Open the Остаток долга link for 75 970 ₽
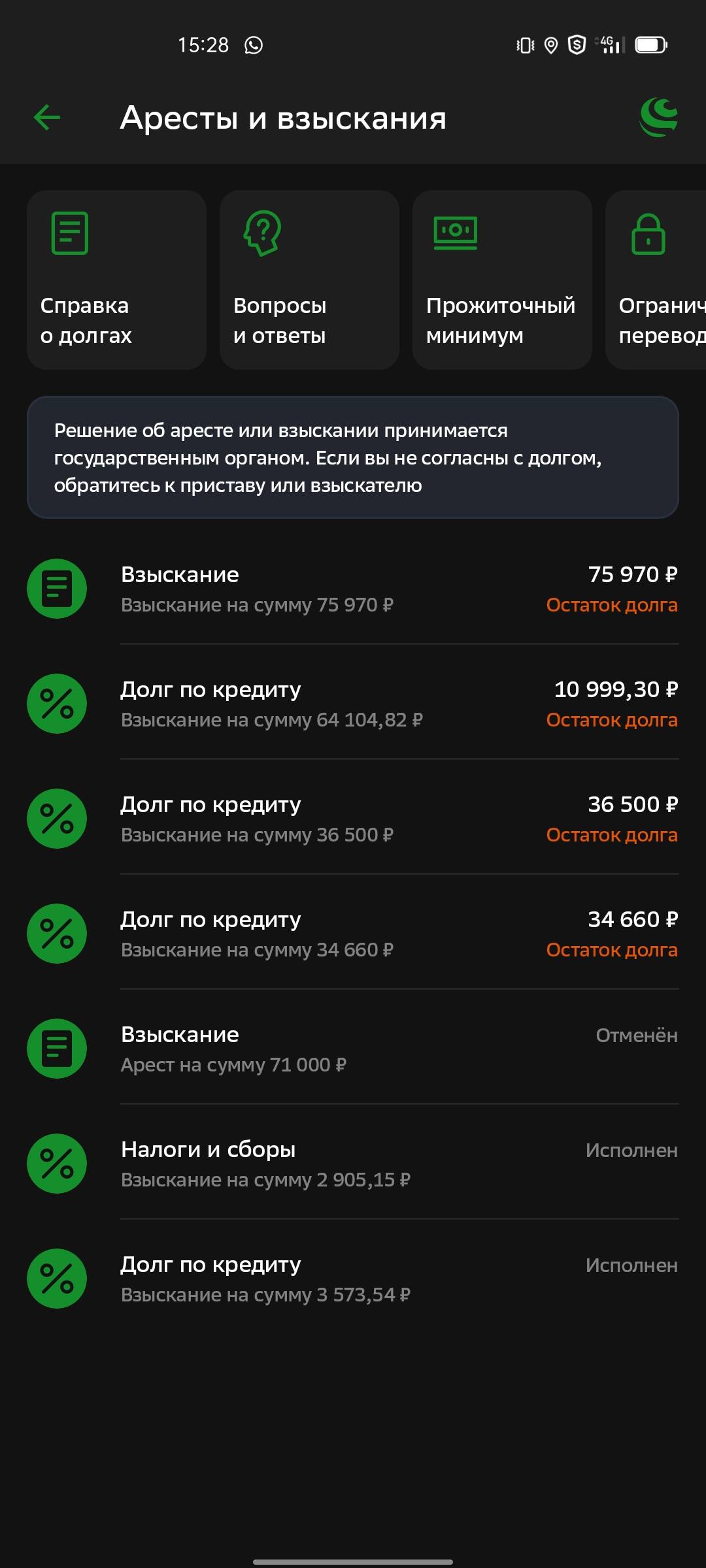706x1568 pixels. coord(612,605)
